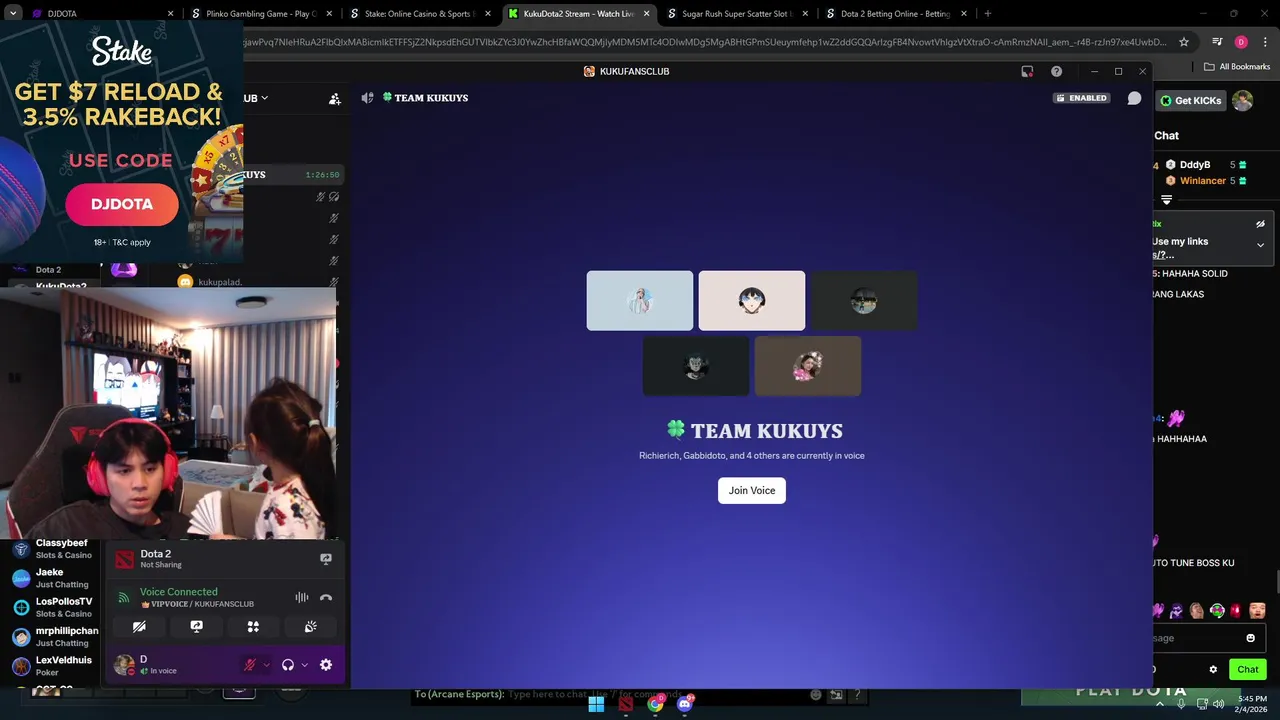The width and height of the screenshot is (1280, 720).
Task: Share your screen from voice panel
Action: pyautogui.click(x=196, y=626)
